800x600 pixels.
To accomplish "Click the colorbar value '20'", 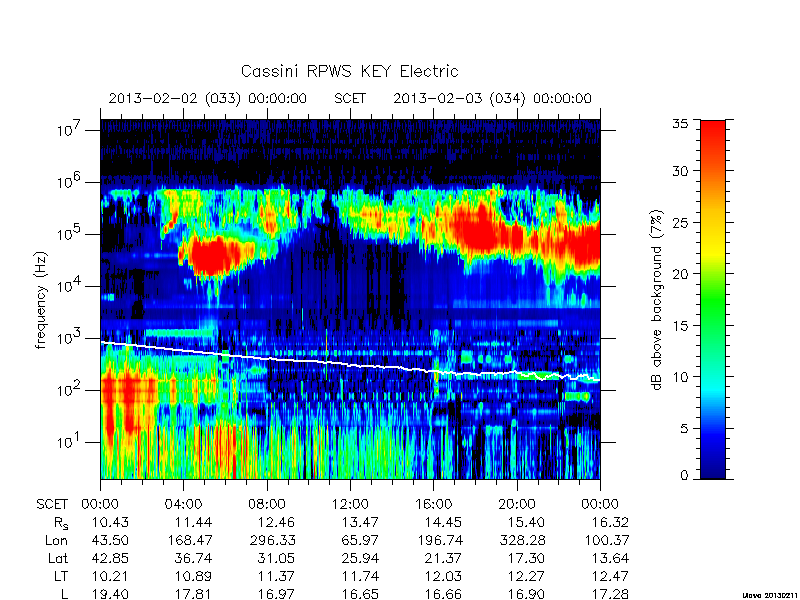I will tap(680, 273).
